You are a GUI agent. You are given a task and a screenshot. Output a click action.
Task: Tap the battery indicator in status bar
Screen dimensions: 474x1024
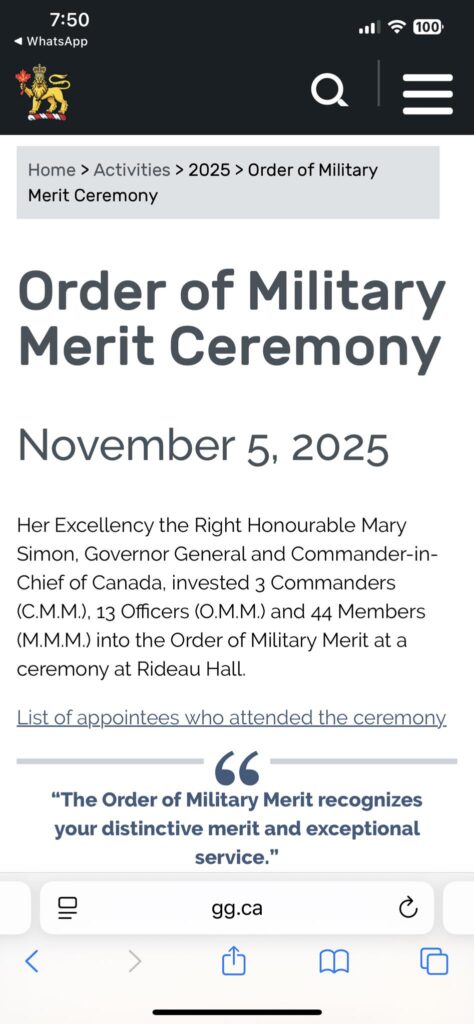(428, 27)
